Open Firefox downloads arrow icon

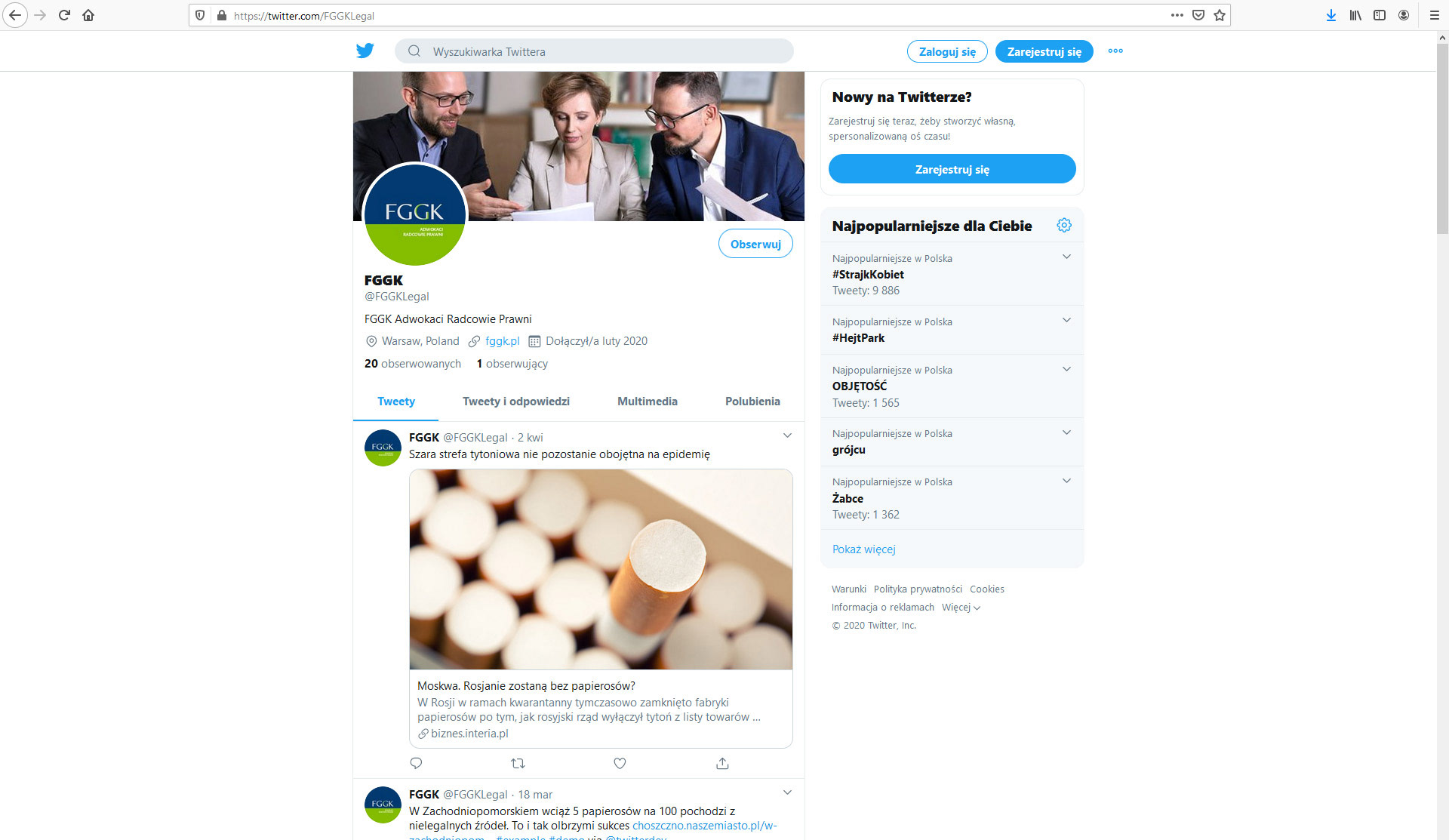1331,15
